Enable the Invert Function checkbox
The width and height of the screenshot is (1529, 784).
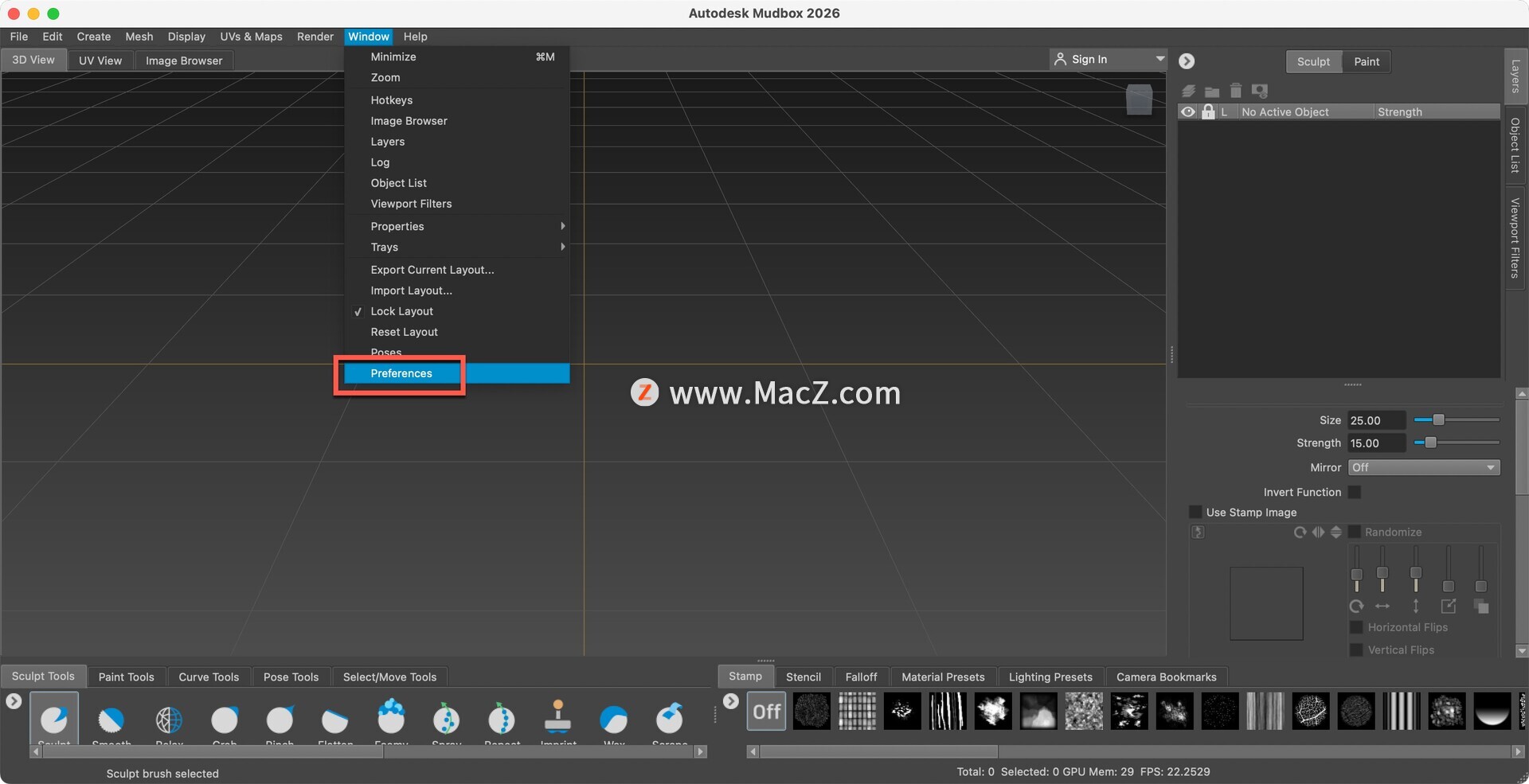click(x=1355, y=492)
